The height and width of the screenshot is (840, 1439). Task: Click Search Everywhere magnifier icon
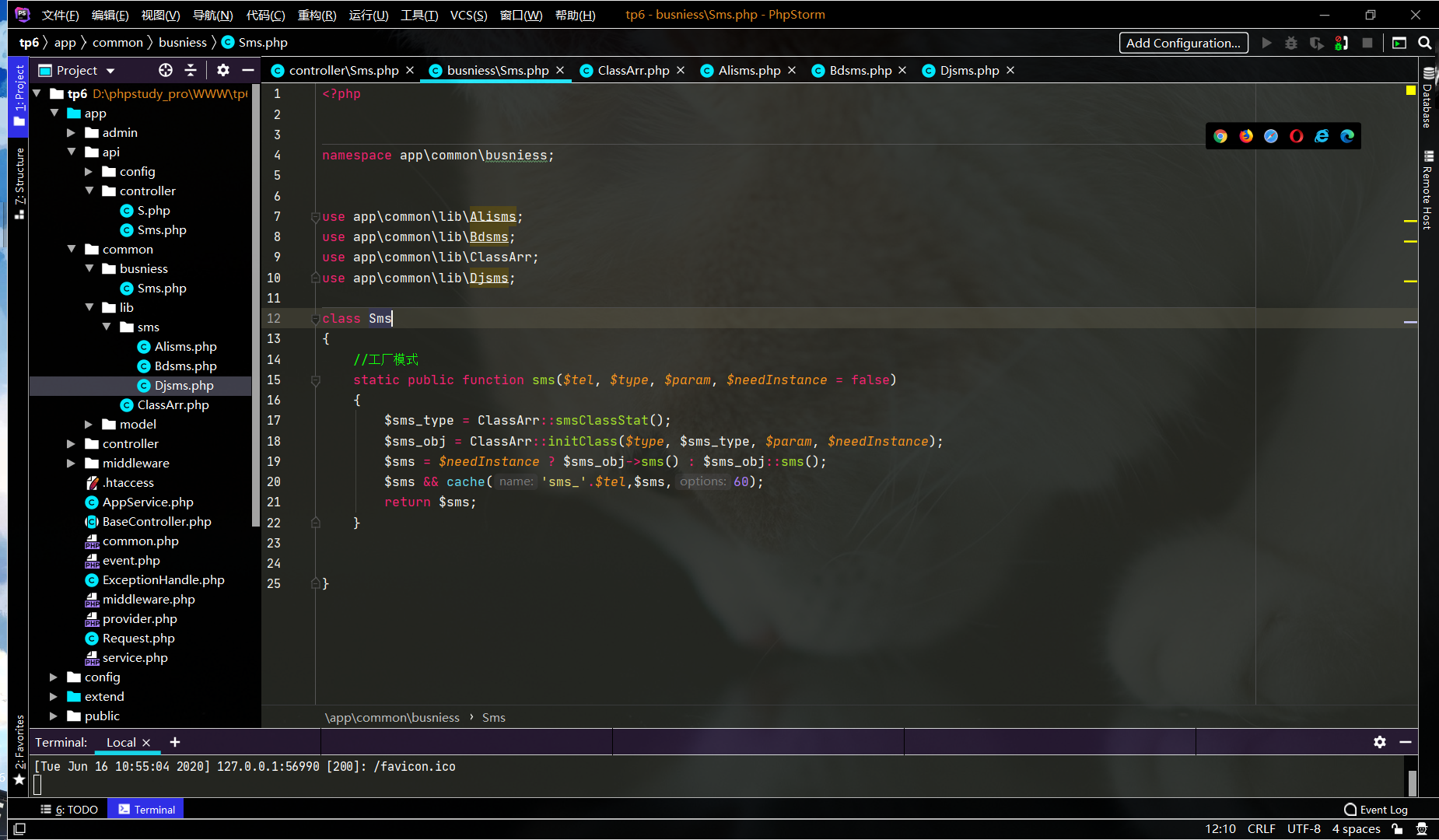point(1424,43)
